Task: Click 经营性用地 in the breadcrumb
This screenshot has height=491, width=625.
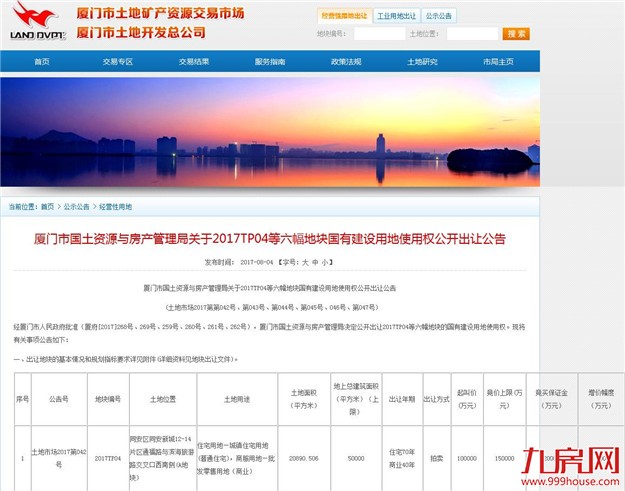Action: coord(115,207)
